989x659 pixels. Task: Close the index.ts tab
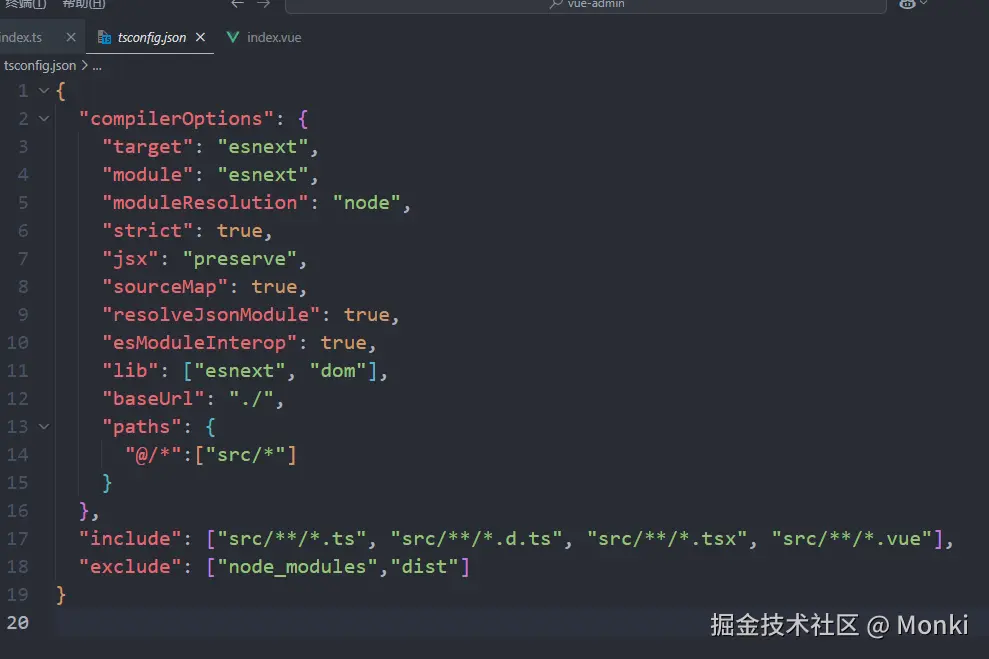(x=71, y=38)
